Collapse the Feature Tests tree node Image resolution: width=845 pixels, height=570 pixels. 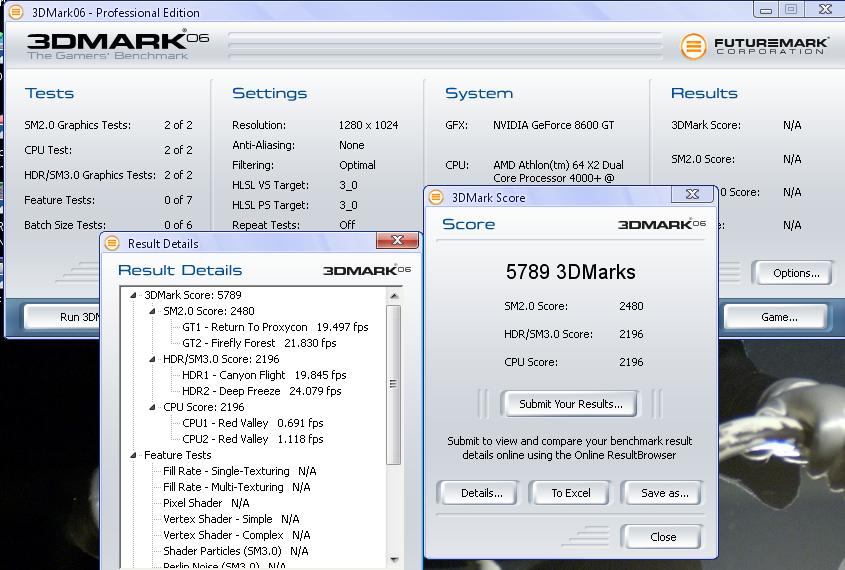[x=133, y=455]
